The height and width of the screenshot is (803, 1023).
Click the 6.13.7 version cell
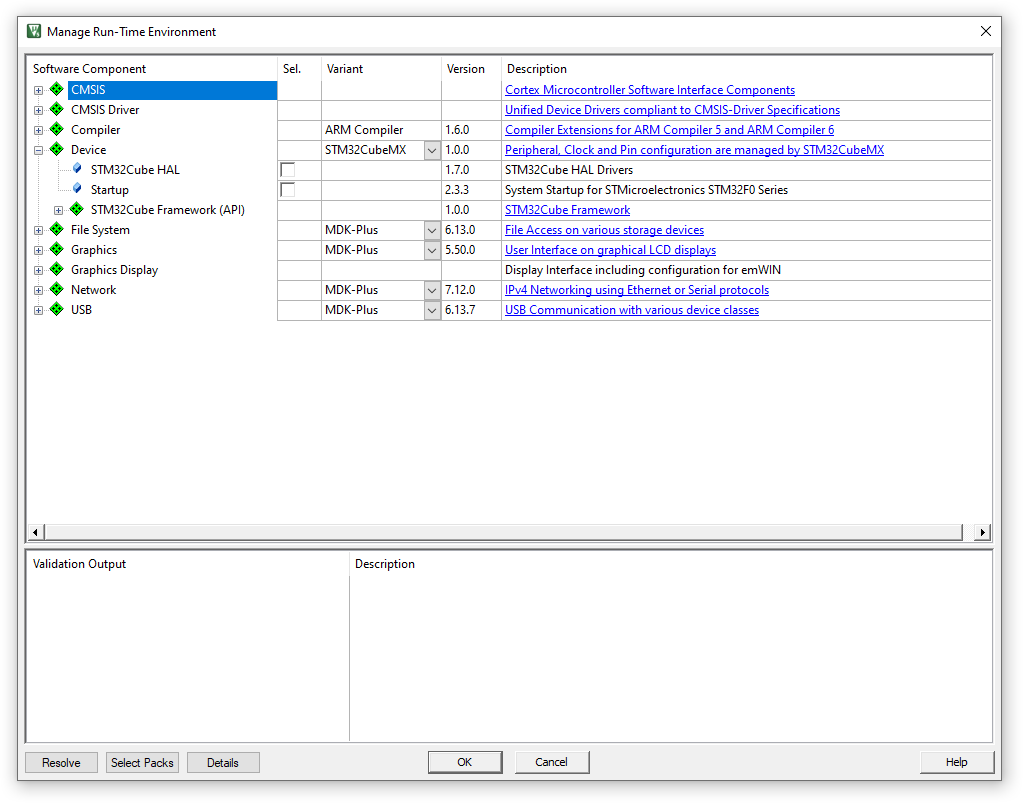point(471,310)
